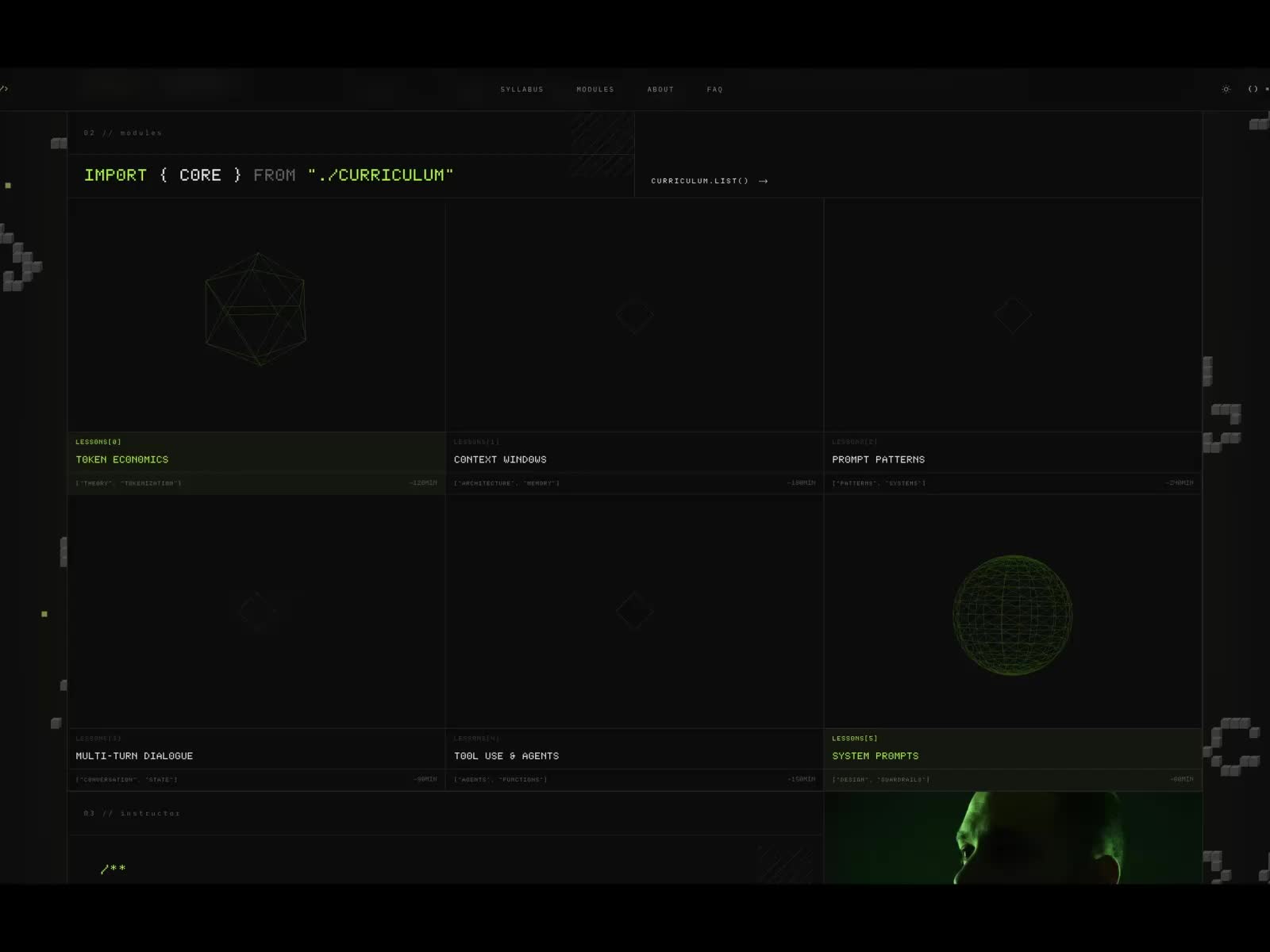Click diamond icon above Prompt Patterns
Image resolution: width=1270 pixels, height=952 pixels.
[x=1012, y=316]
